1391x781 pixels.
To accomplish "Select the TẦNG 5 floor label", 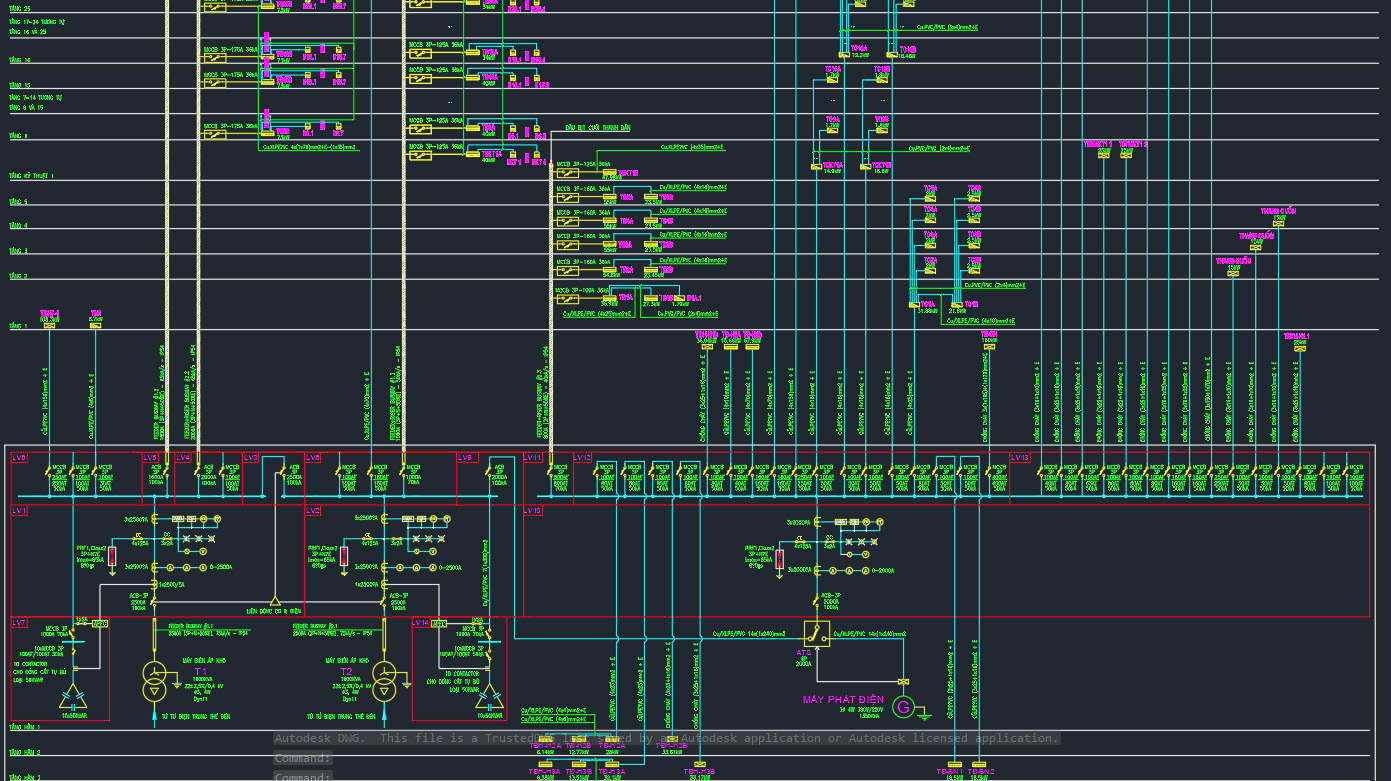I will click(x=18, y=201).
